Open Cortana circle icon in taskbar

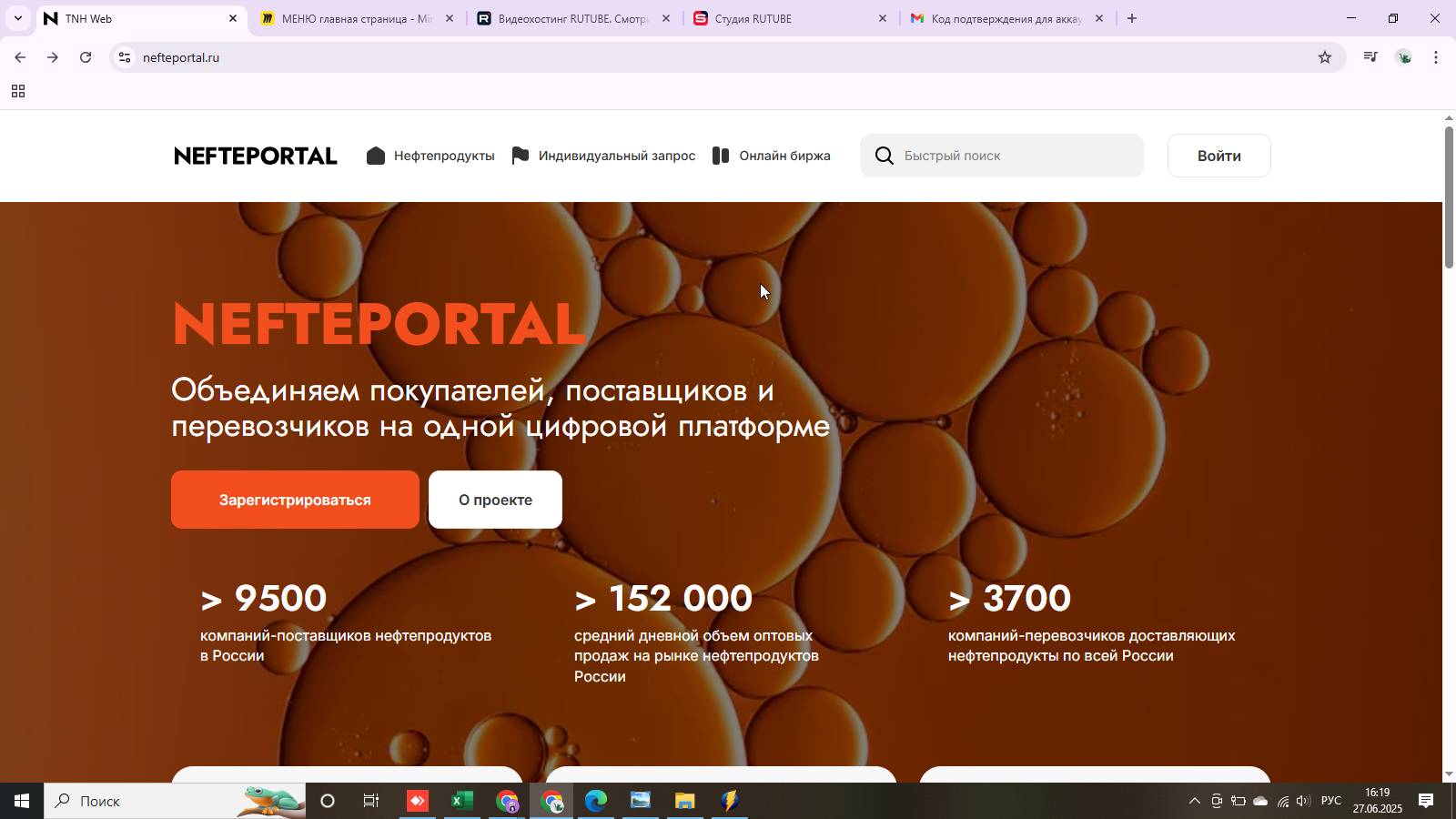click(328, 801)
